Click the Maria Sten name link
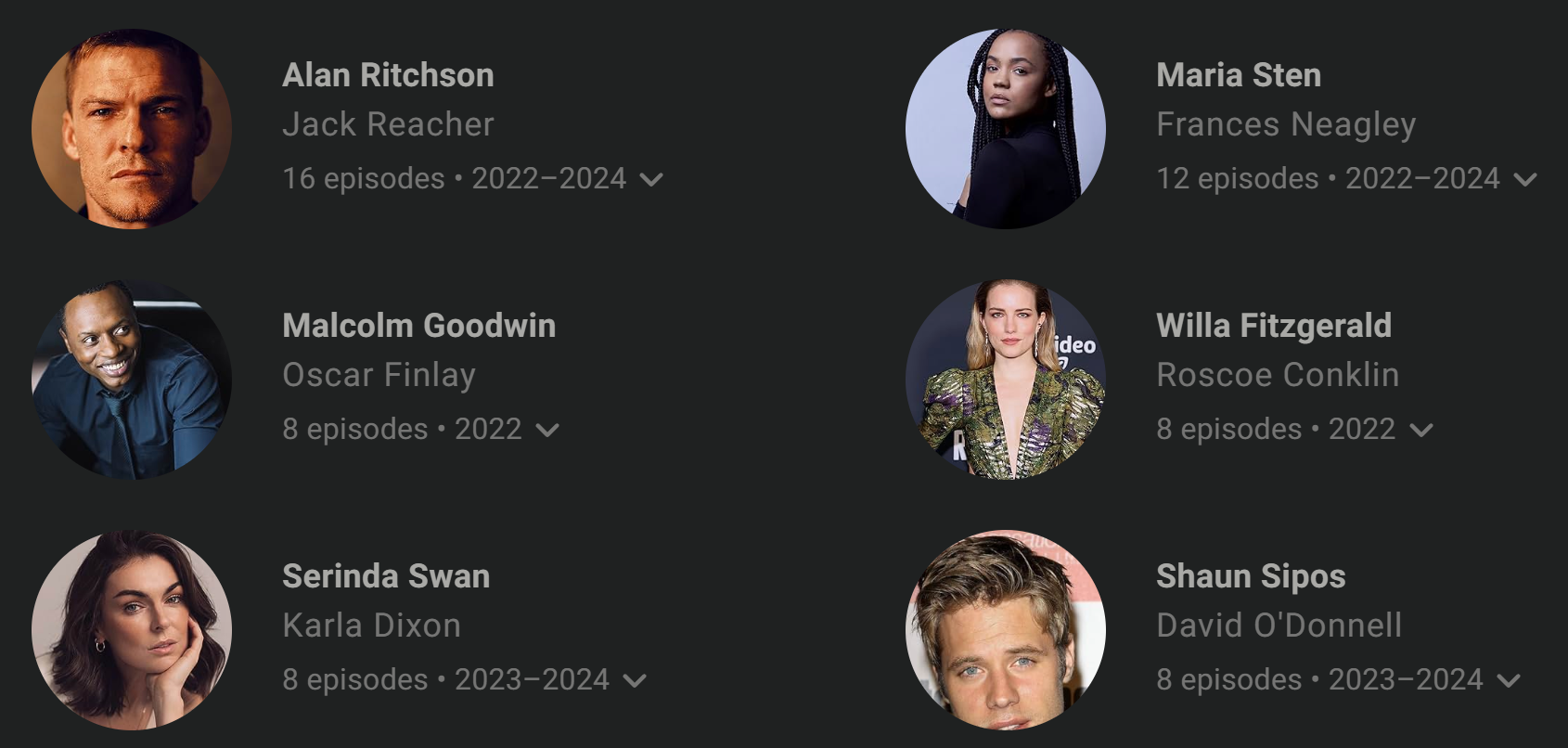 [1239, 75]
